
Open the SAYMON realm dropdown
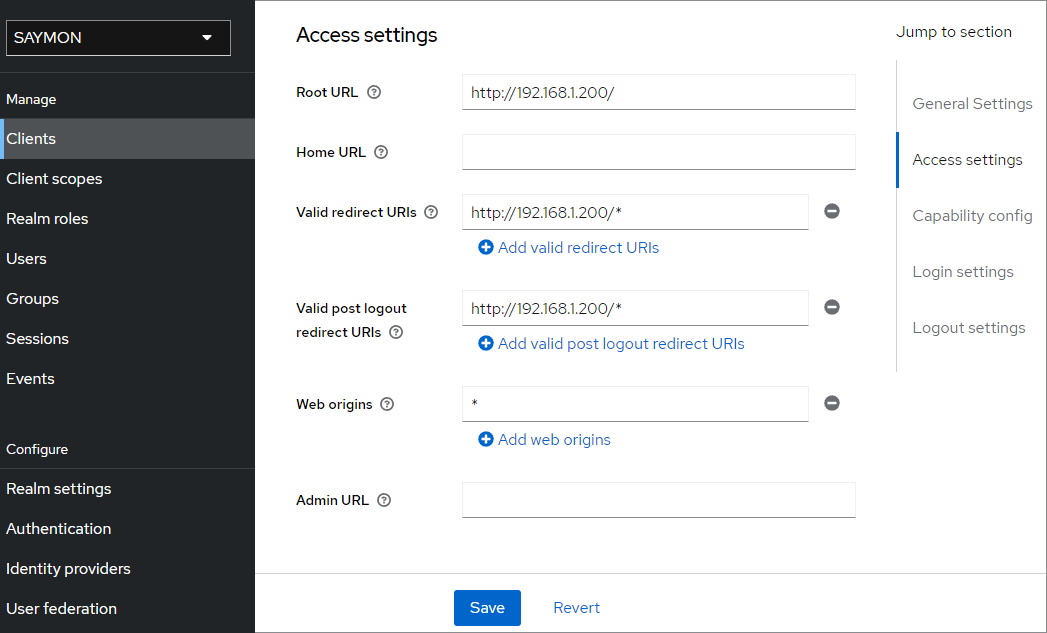pos(118,38)
